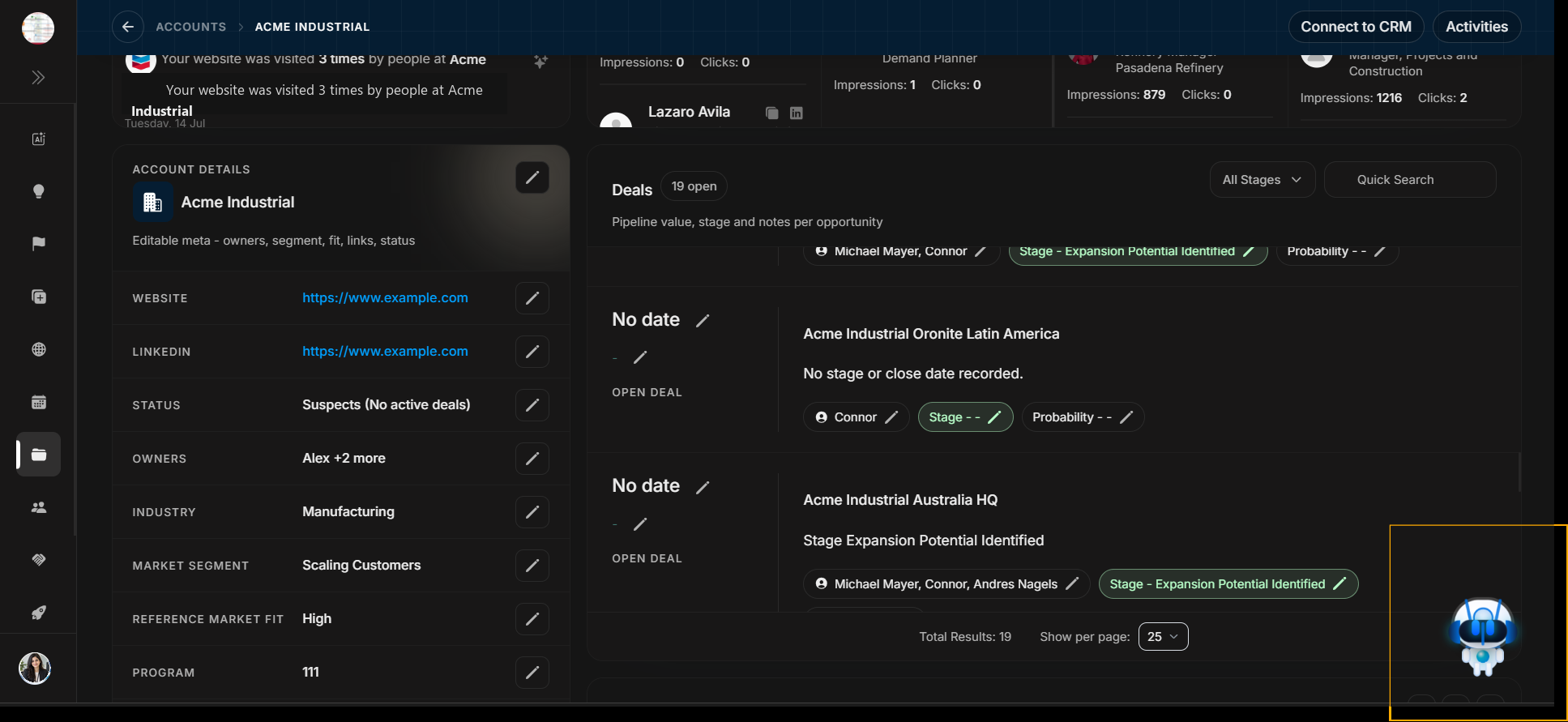The image size is (1568, 722).
Task: Navigate to the Accounts breadcrumb
Action: pyautogui.click(x=191, y=27)
